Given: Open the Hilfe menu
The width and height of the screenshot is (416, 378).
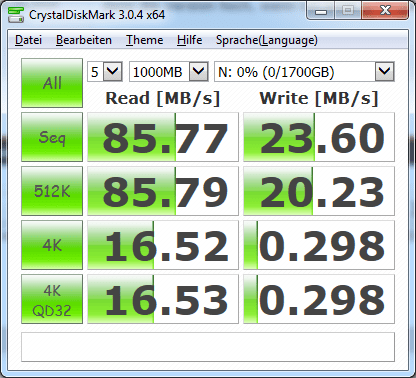Looking at the screenshot, I should [x=189, y=40].
